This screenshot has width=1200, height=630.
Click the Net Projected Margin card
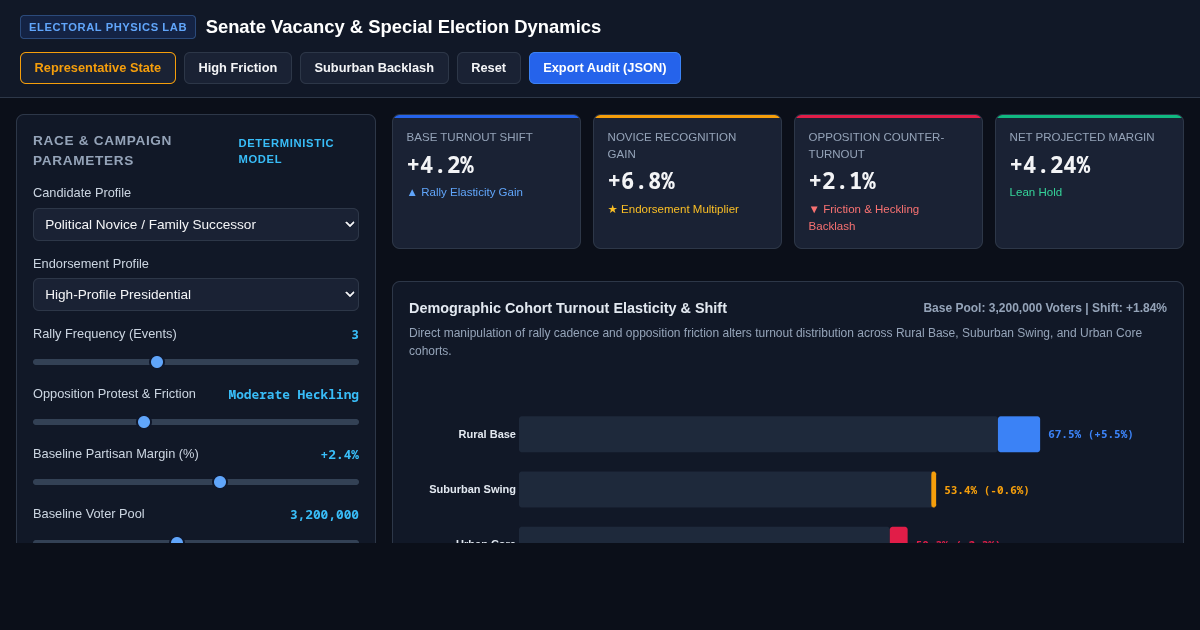pos(1089,182)
